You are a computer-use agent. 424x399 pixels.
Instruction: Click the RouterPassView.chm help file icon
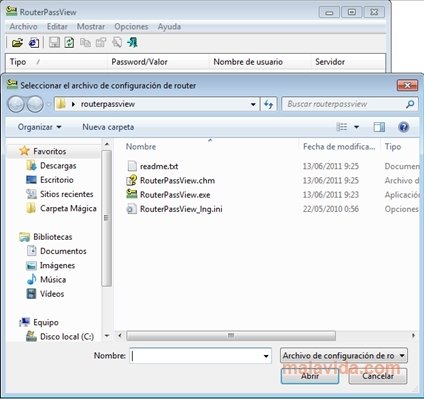(x=132, y=180)
